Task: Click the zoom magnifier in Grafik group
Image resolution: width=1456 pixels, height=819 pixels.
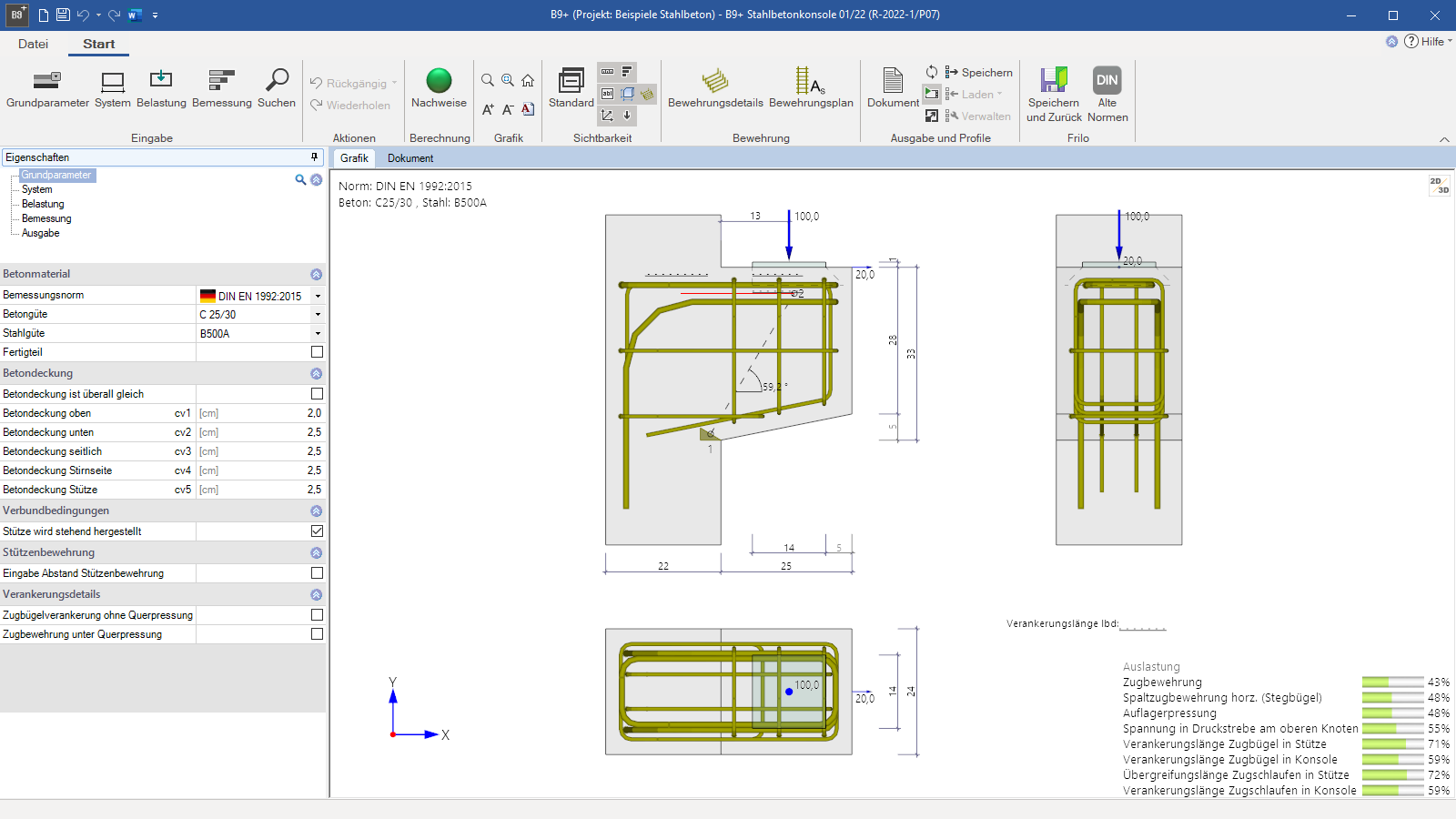Action: (x=488, y=80)
